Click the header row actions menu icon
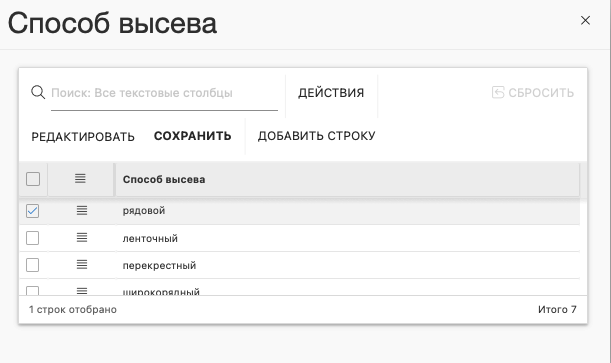The height and width of the screenshot is (363, 611). (80, 179)
